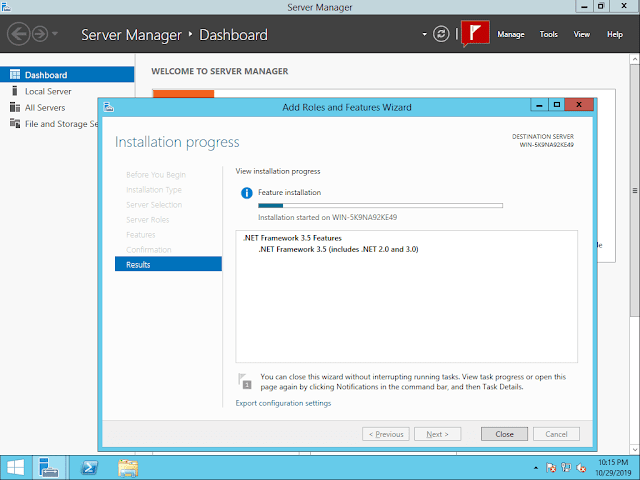
Task: Click the Installation started status text
Action: pos(327,218)
